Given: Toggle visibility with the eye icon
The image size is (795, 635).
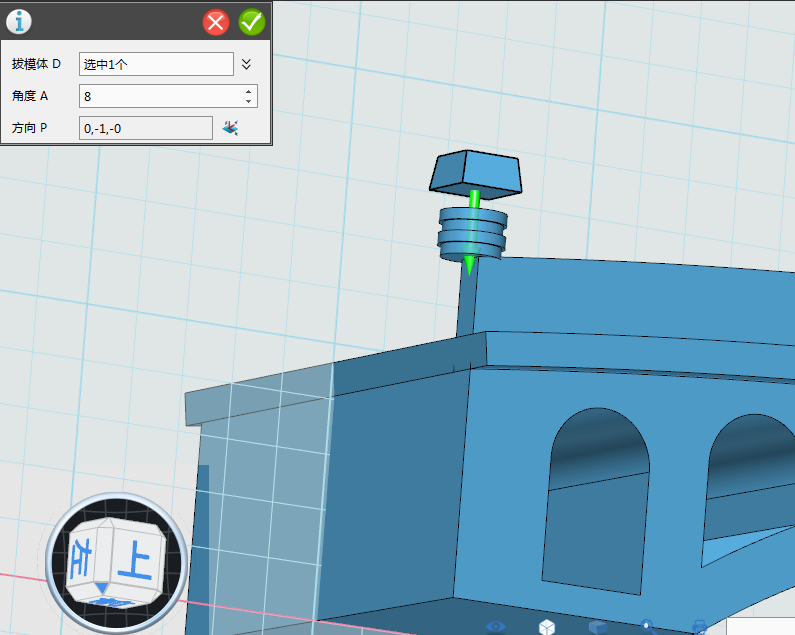Looking at the screenshot, I should [496, 627].
